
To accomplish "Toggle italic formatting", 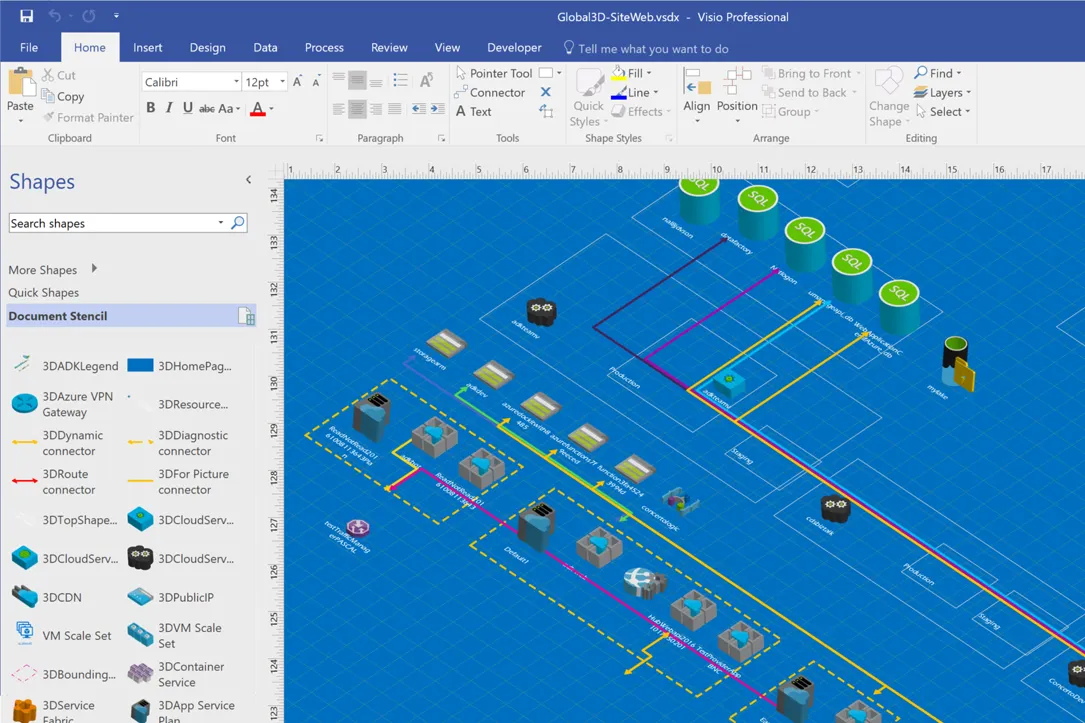I will click(169, 108).
